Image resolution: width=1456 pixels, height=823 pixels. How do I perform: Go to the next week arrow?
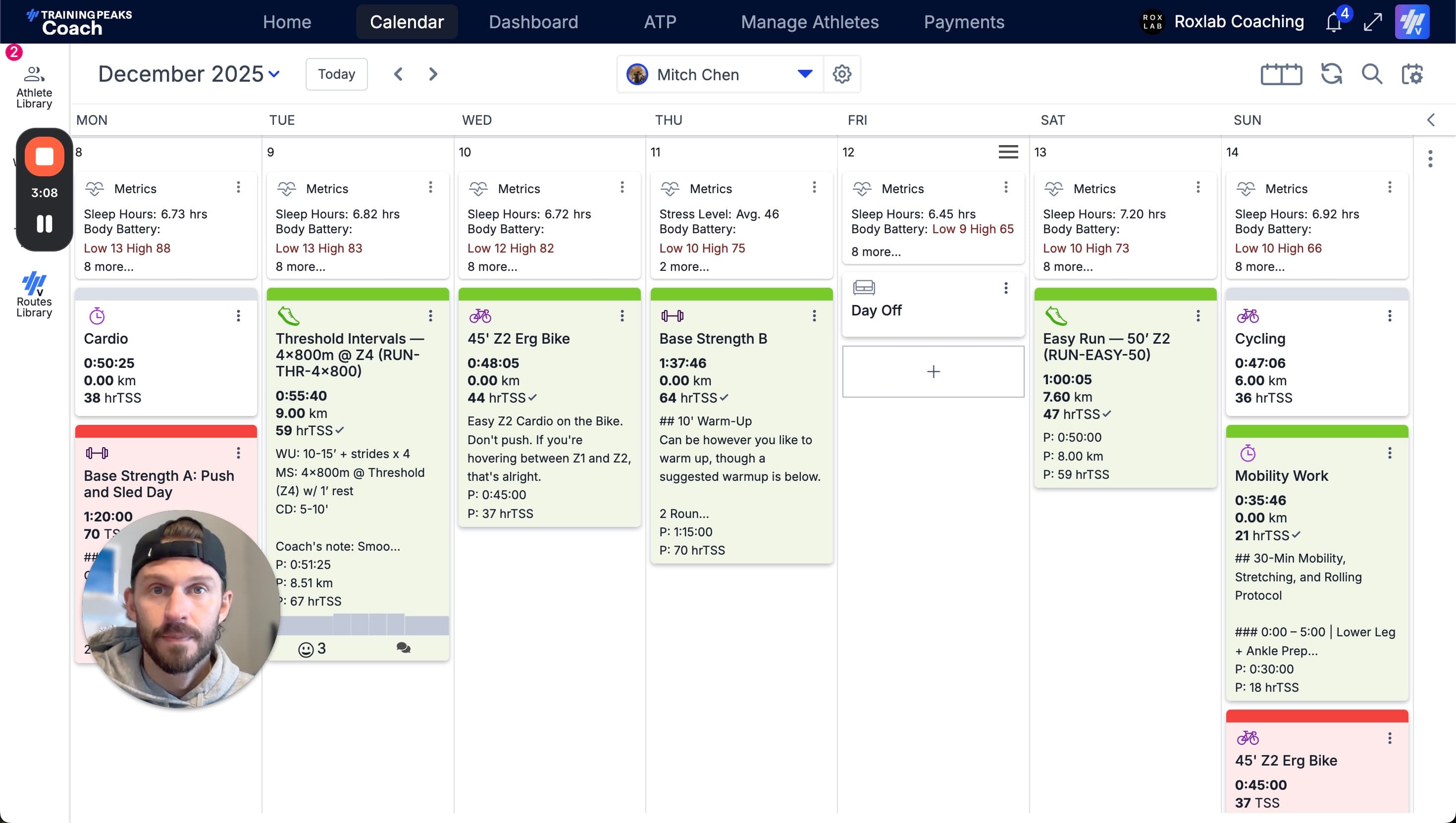click(x=433, y=74)
